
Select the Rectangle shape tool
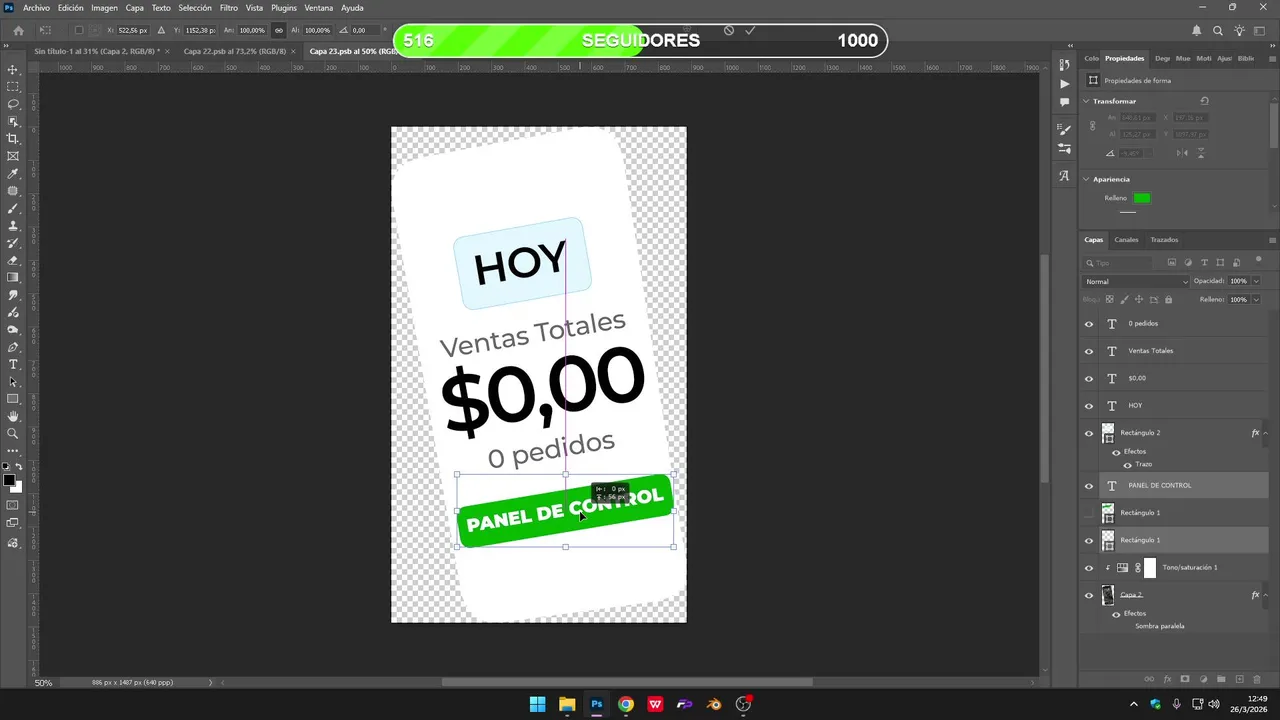(x=13, y=399)
